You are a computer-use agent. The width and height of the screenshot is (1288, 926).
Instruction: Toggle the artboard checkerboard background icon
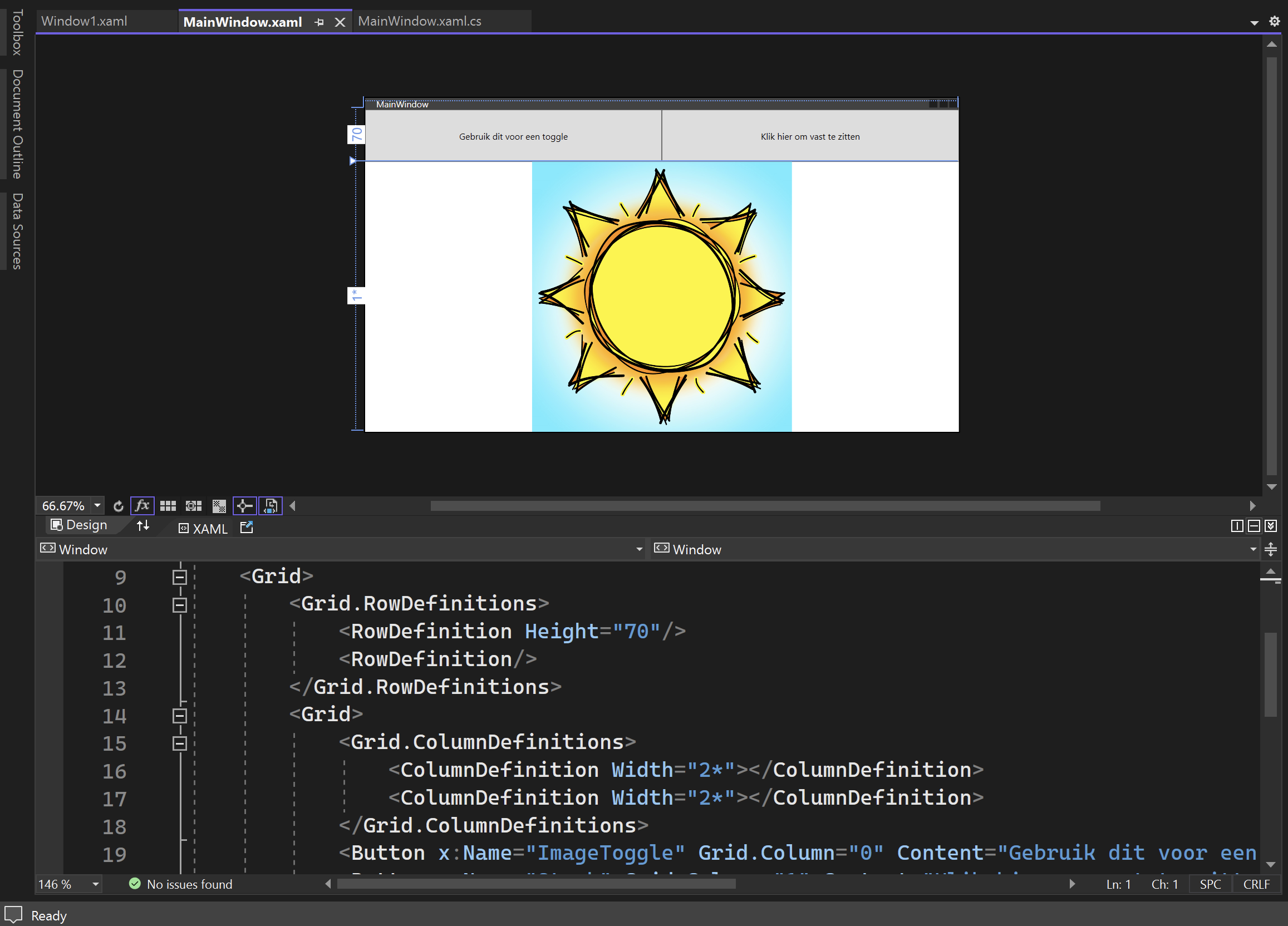tap(219, 506)
